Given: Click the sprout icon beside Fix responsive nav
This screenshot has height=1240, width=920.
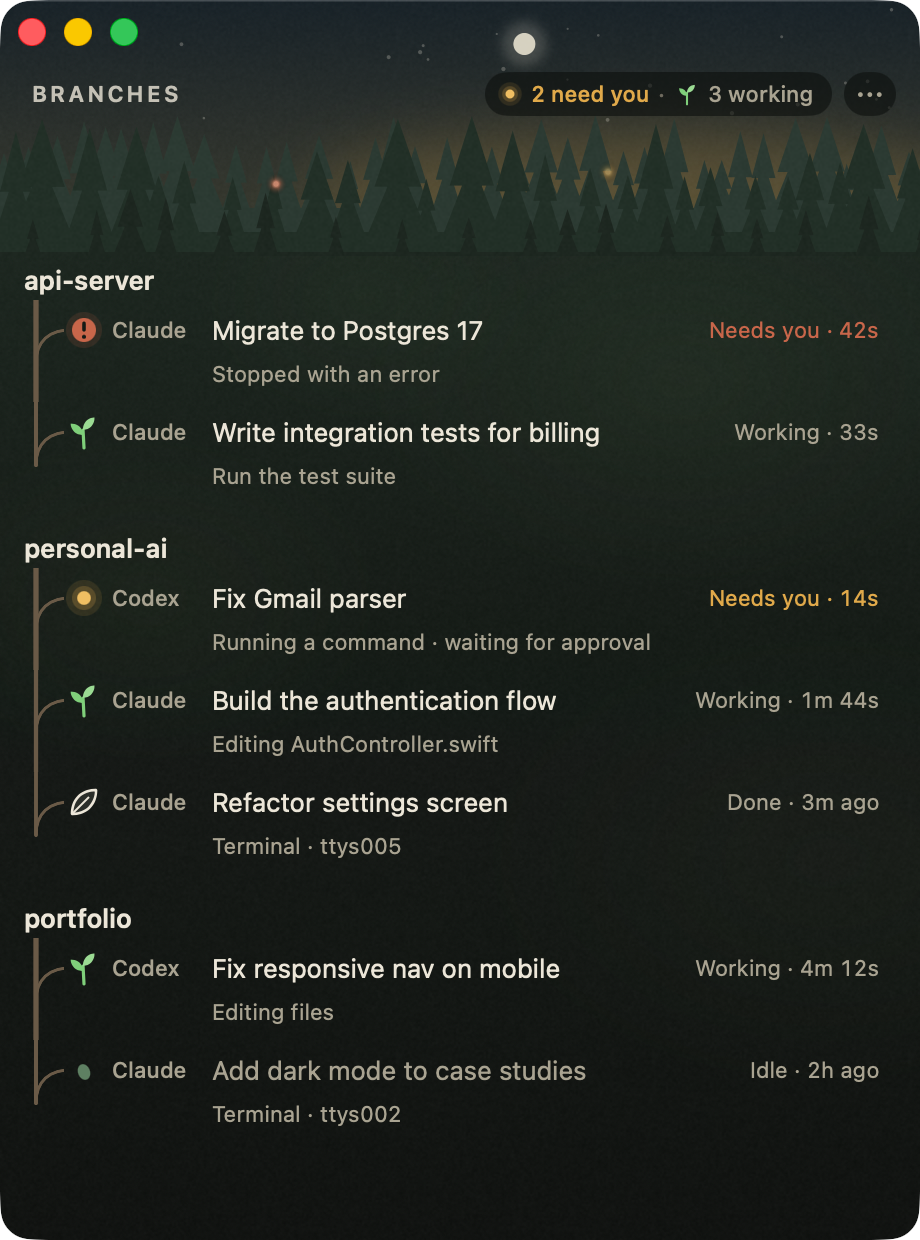Looking at the screenshot, I should click(84, 968).
